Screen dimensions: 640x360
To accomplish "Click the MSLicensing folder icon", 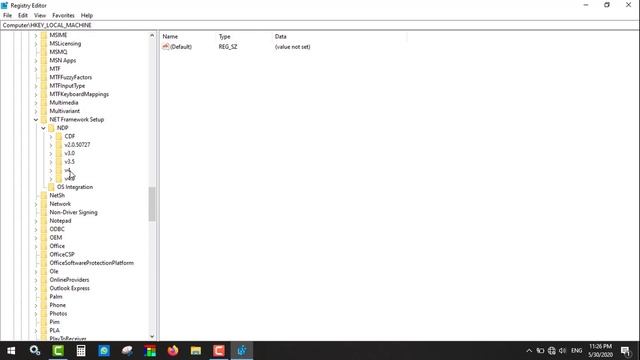I will [44, 44].
